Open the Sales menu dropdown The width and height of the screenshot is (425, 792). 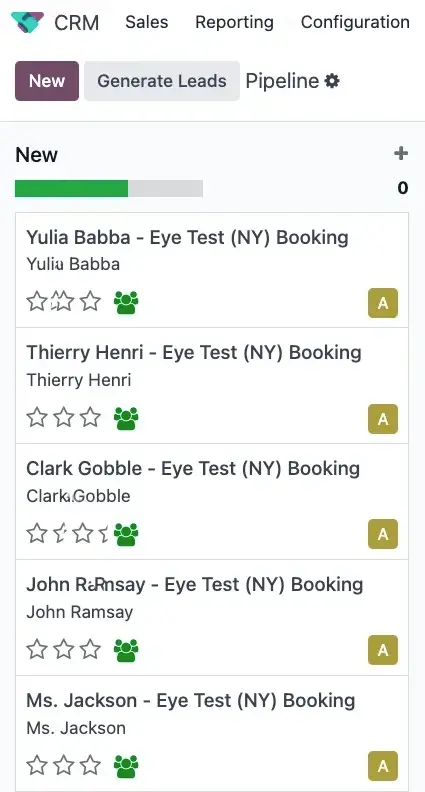[x=147, y=22]
